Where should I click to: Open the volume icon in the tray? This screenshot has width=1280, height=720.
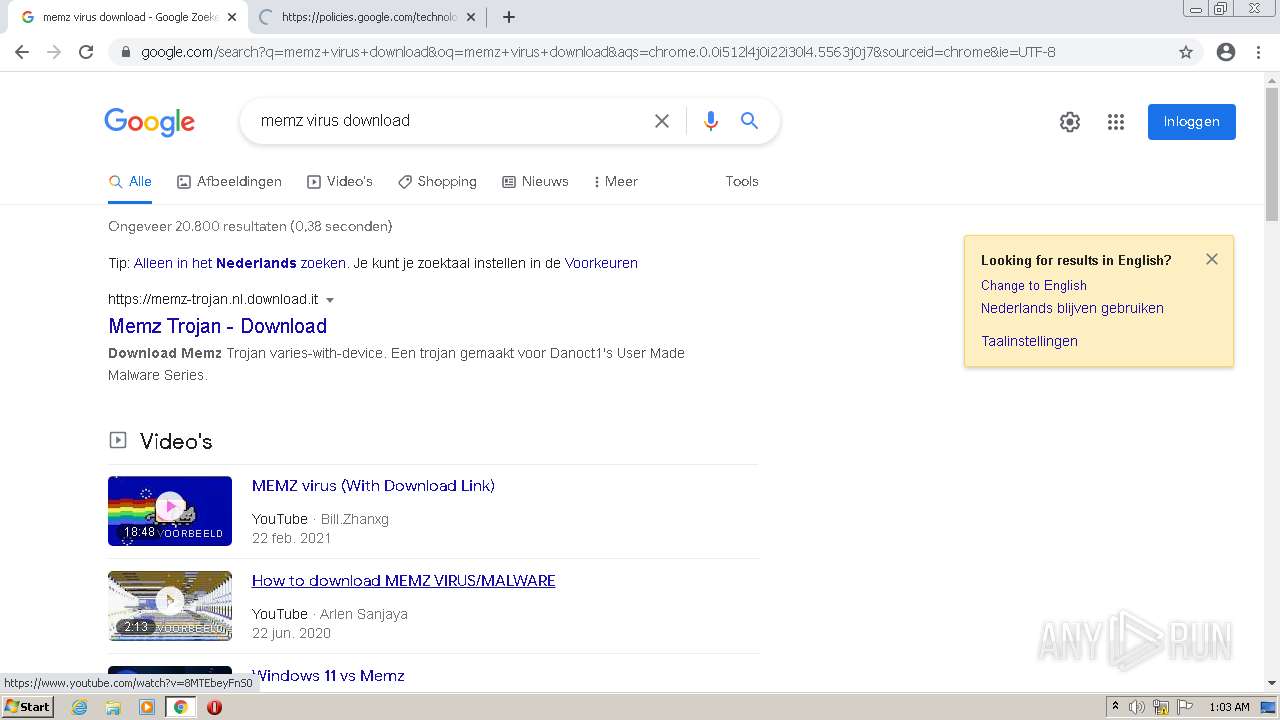[x=1137, y=707]
